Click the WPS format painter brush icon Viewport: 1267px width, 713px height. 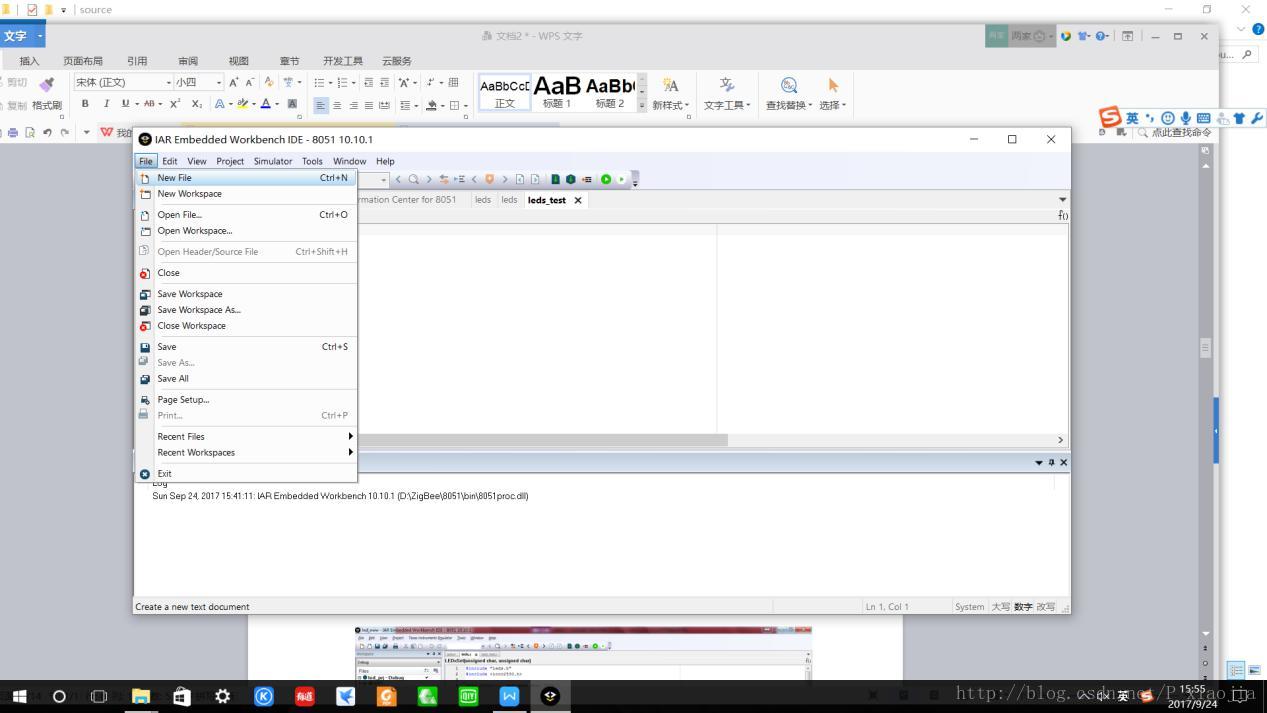46,84
